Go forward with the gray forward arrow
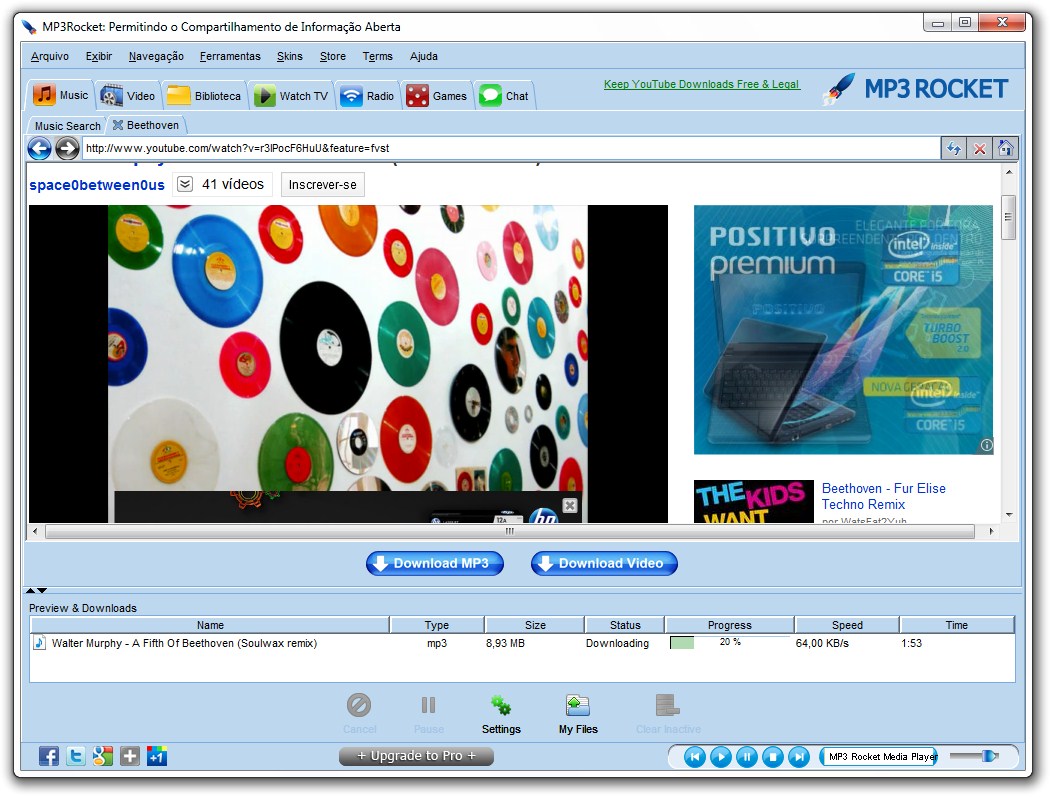This screenshot has height=797, width=1051. click(67, 148)
